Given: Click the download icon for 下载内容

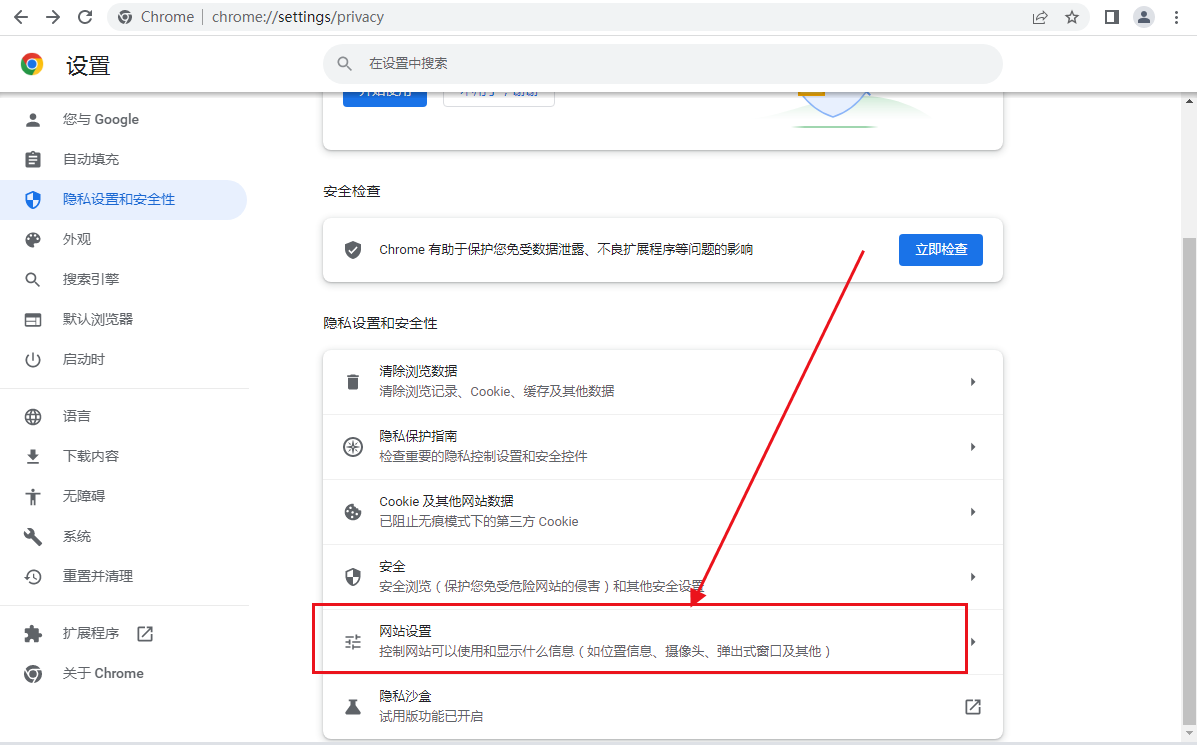Looking at the screenshot, I should pyautogui.click(x=33, y=456).
